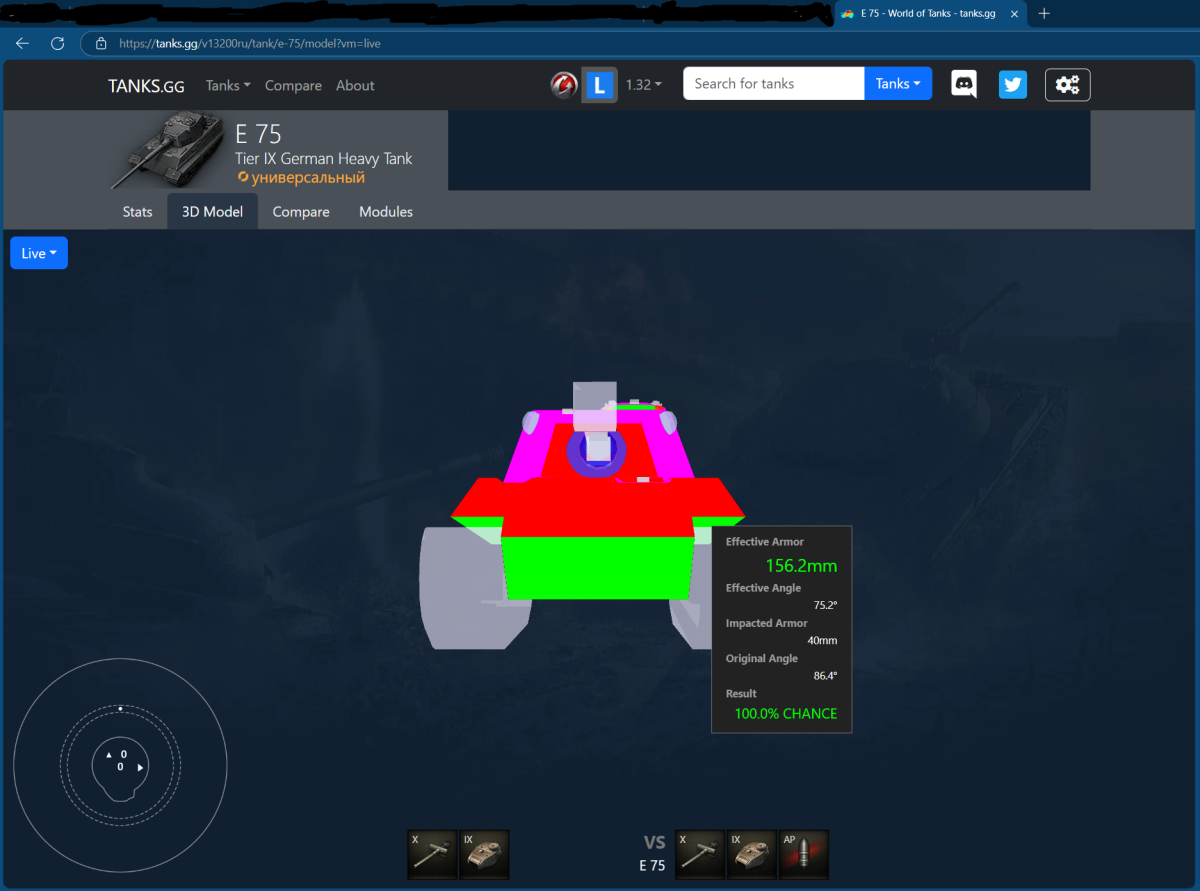Click the green lower hull plate on model
The height and width of the screenshot is (891, 1200).
click(598, 567)
